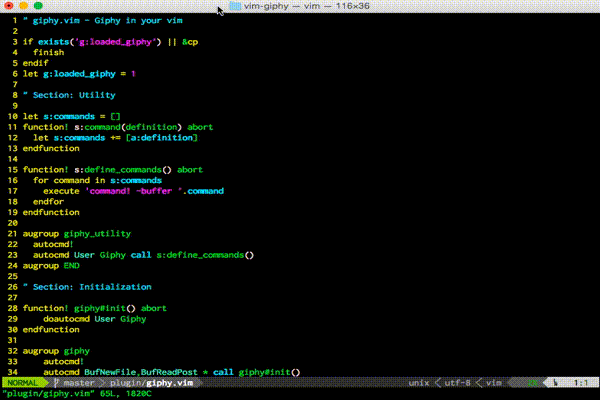
Task: Click the folder icon beside the vim-giphy title
Action: click(x=235, y=6)
